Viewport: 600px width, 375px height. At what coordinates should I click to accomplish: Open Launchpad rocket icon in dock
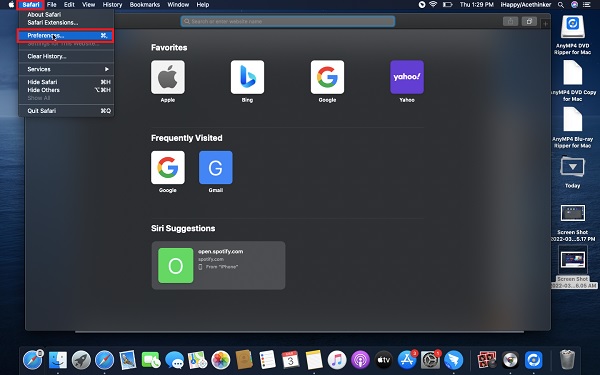click(x=81, y=360)
